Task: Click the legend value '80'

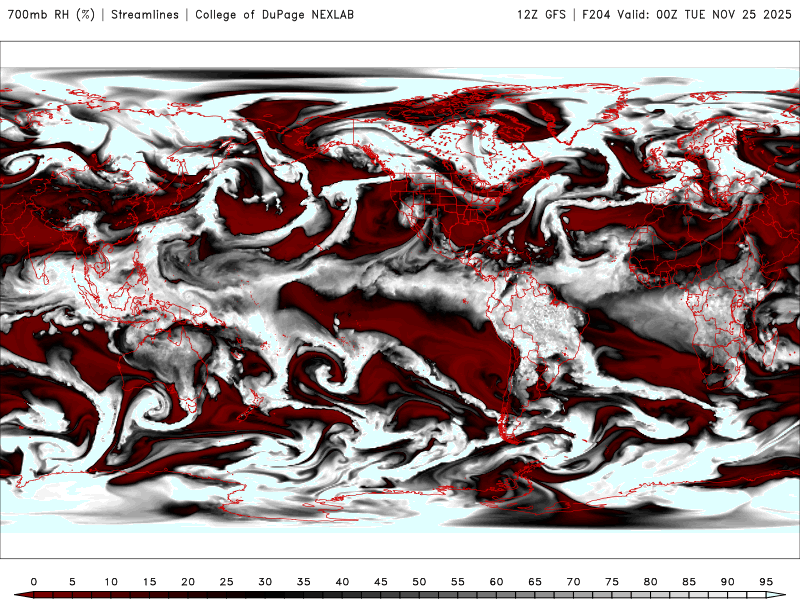Action: coord(650,582)
